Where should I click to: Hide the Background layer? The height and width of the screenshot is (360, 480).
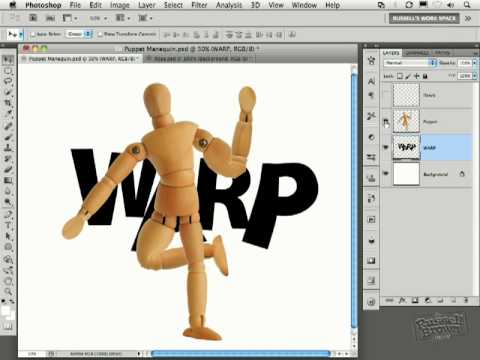click(x=386, y=174)
